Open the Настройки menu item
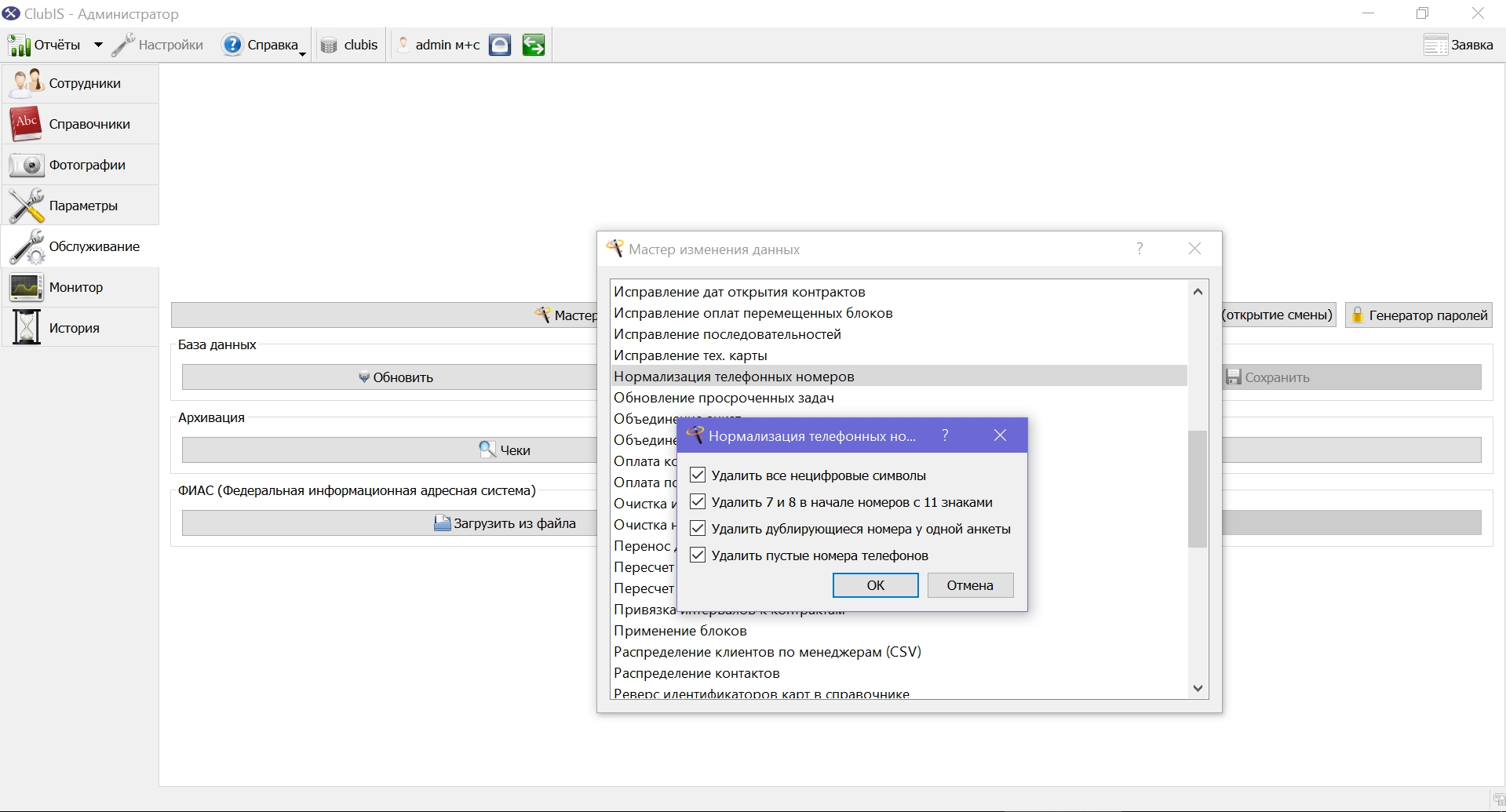 (x=158, y=45)
